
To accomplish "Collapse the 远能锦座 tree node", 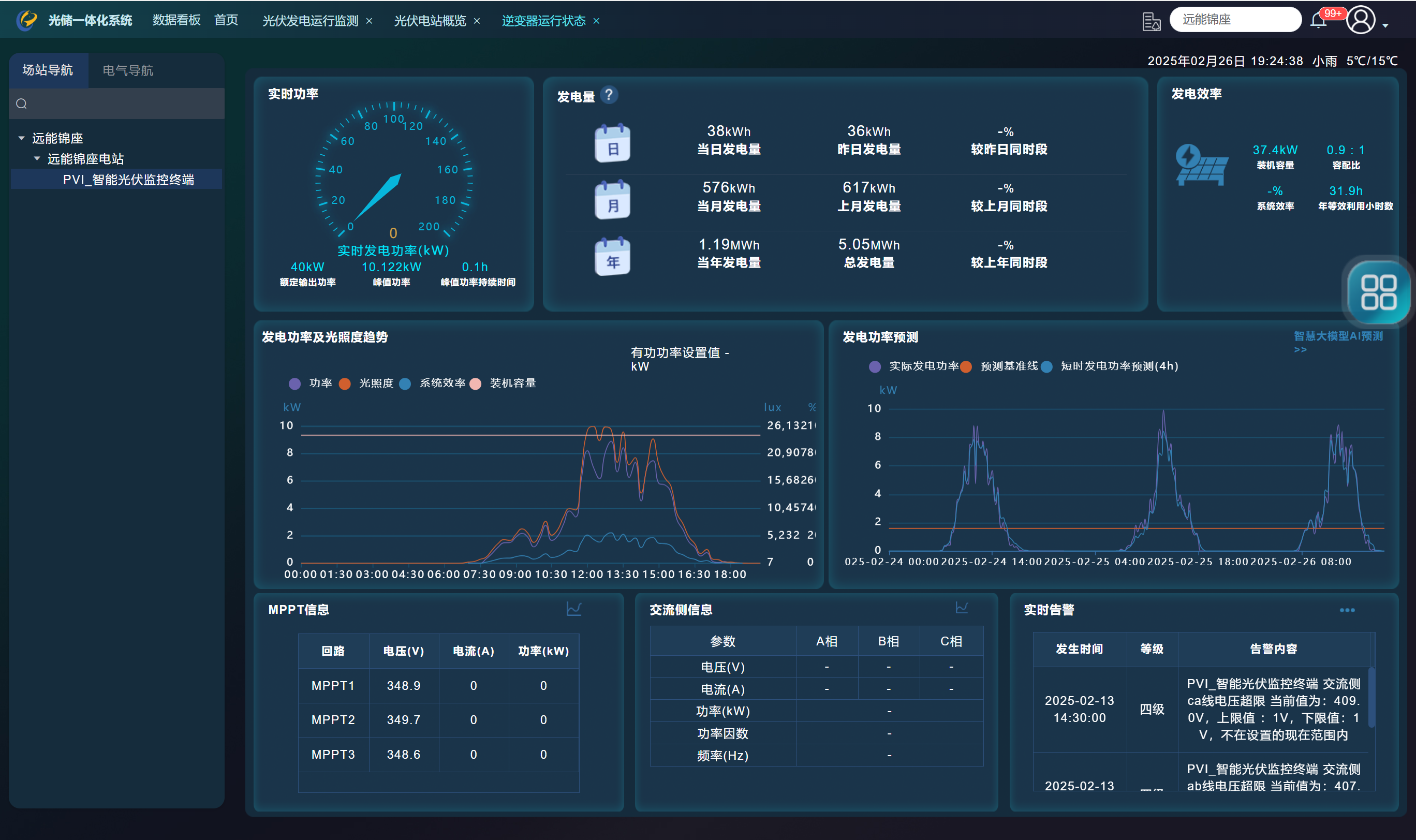I will (x=22, y=138).
